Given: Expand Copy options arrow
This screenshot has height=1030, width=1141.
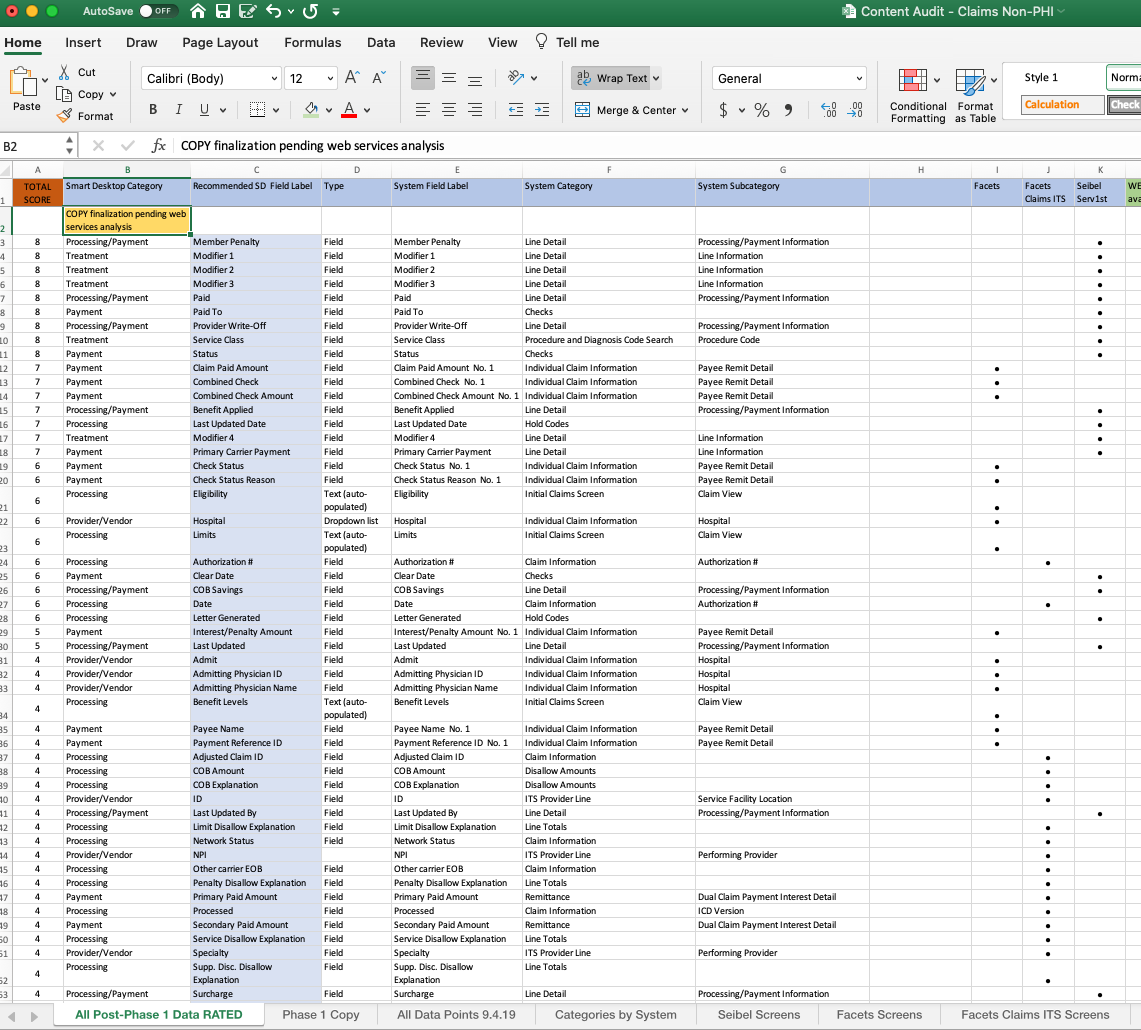Looking at the screenshot, I should click(x=113, y=95).
